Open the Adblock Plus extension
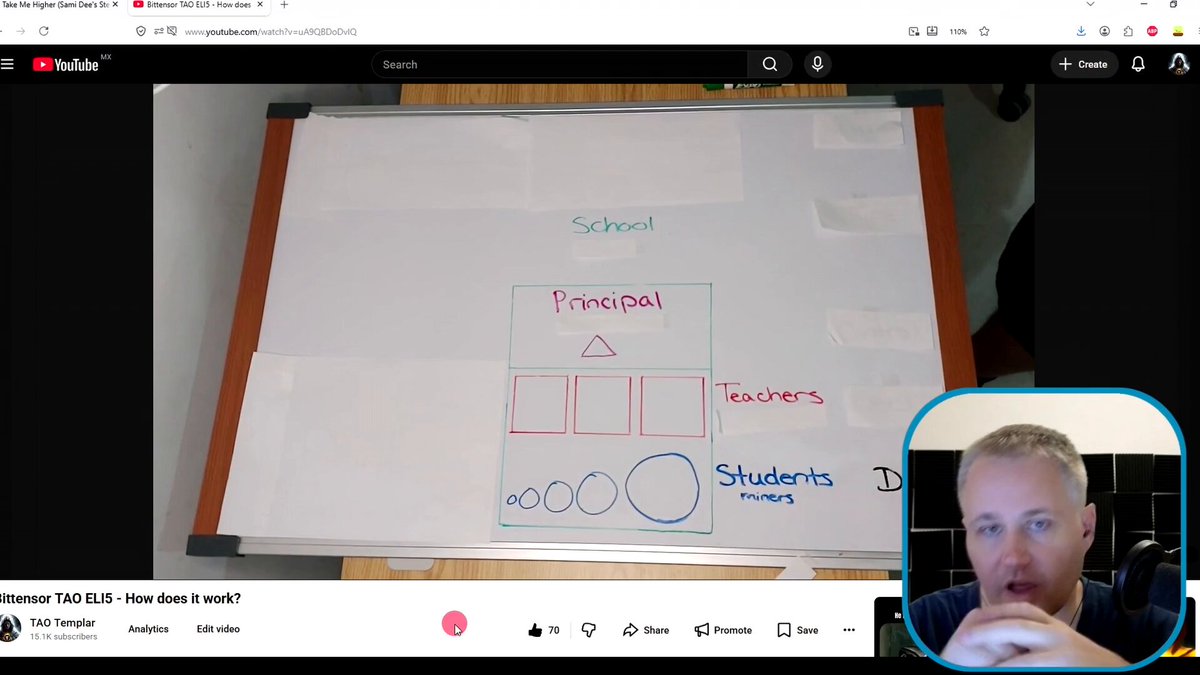Screen dimensions: 1200x675 [x=1153, y=31]
